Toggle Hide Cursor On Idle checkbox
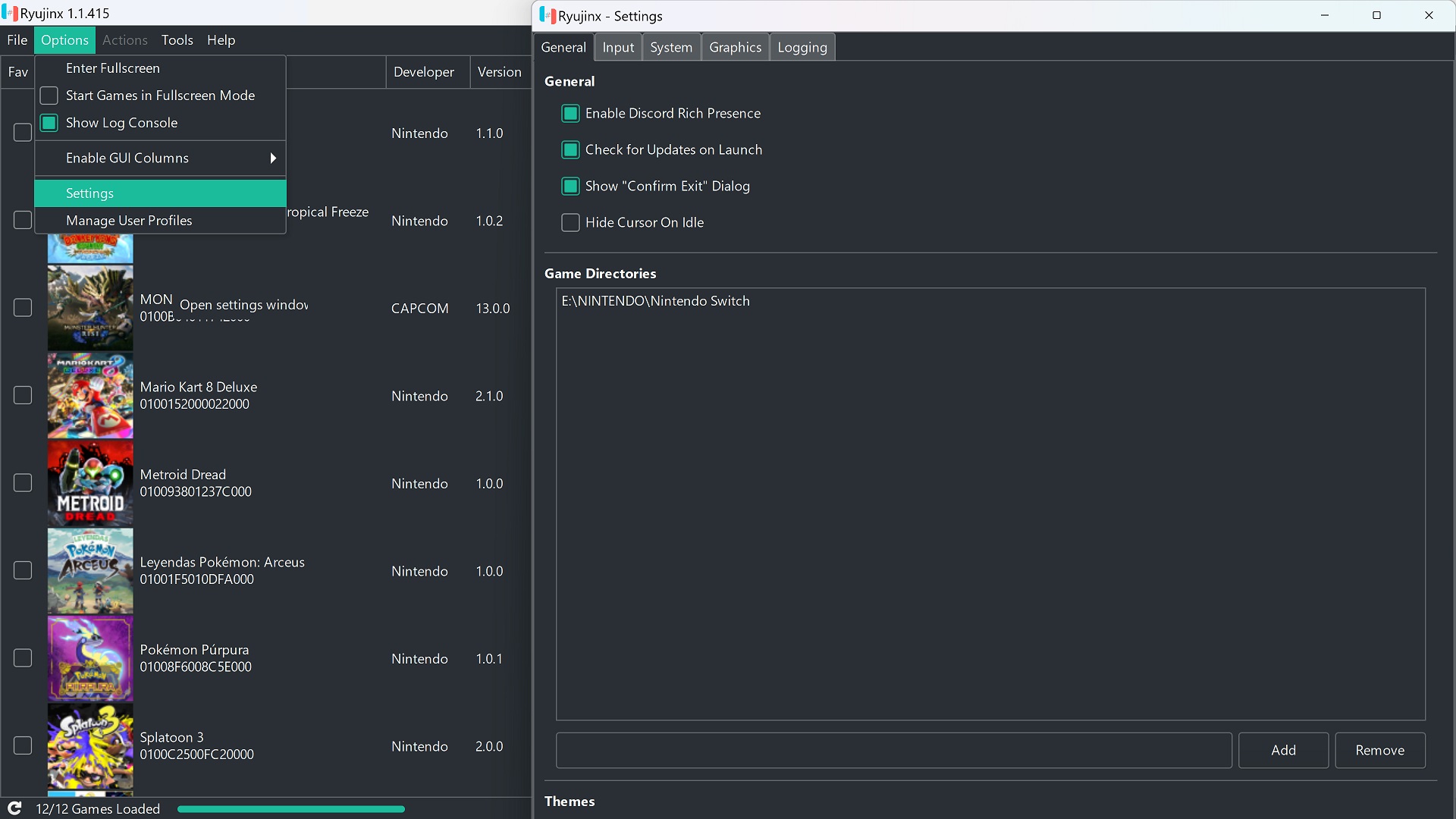 click(x=570, y=222)
